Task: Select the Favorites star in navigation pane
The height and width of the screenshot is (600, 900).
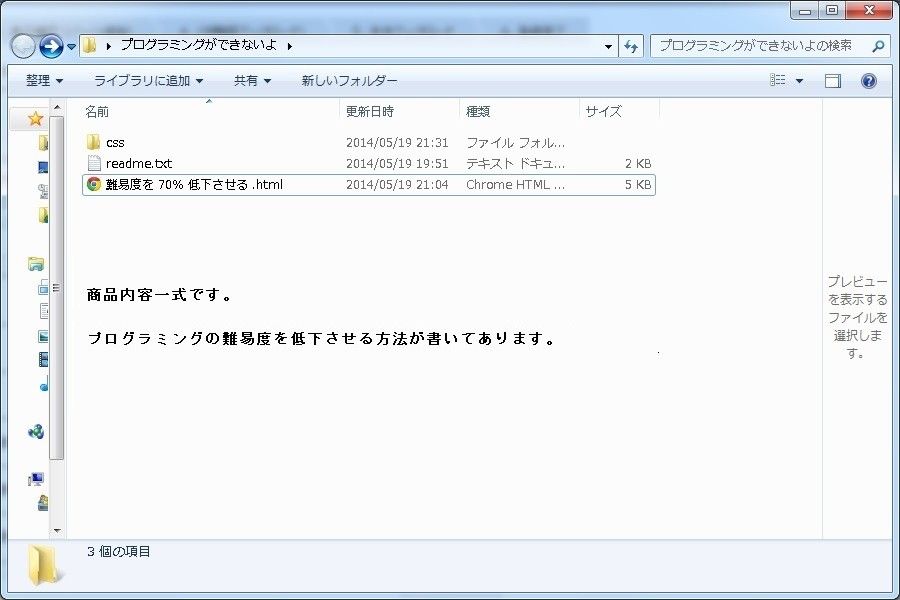Action: tap(36, 118)
